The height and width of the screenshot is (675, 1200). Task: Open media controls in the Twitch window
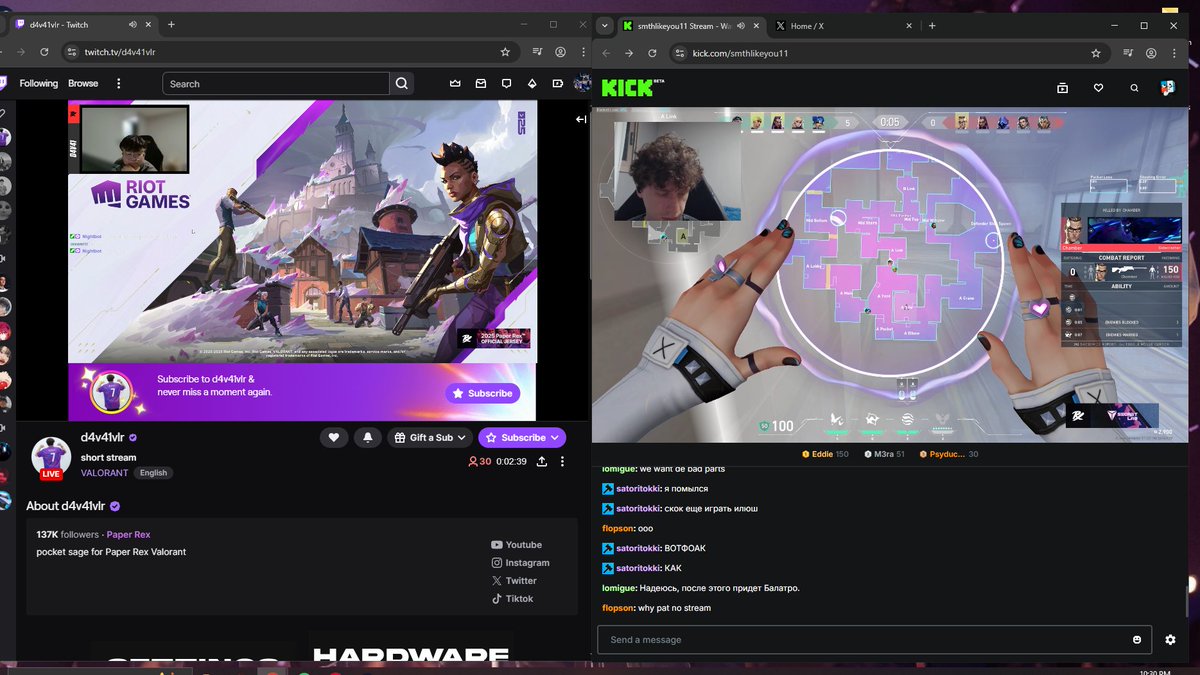pos(537,52)
